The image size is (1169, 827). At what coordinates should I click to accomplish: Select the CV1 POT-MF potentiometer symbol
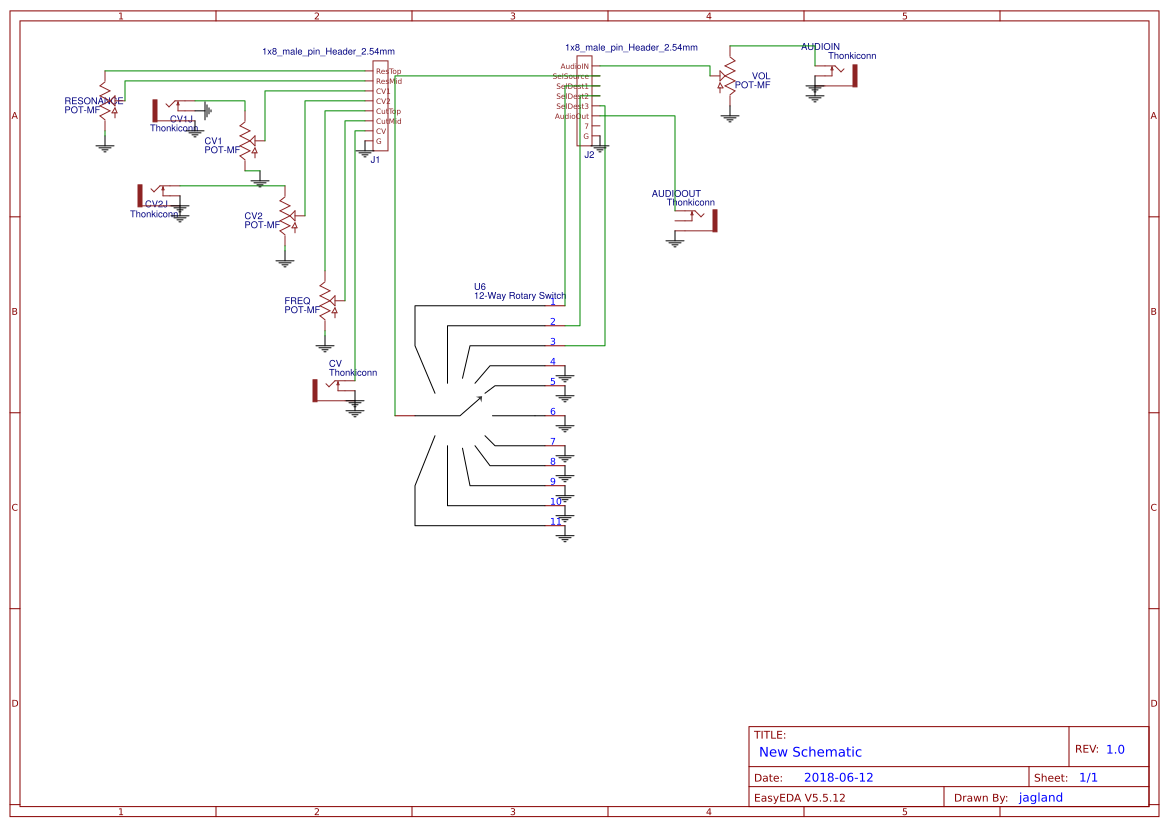point(247,142)
